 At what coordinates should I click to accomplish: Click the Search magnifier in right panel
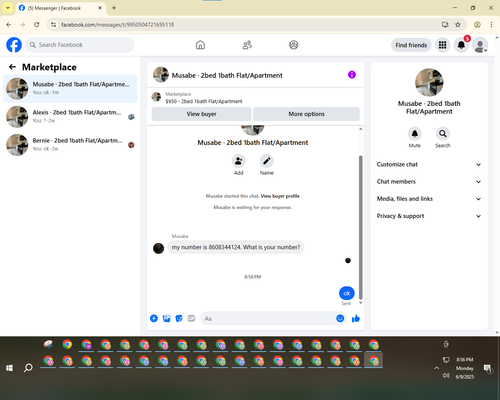(x=443, y=134)
